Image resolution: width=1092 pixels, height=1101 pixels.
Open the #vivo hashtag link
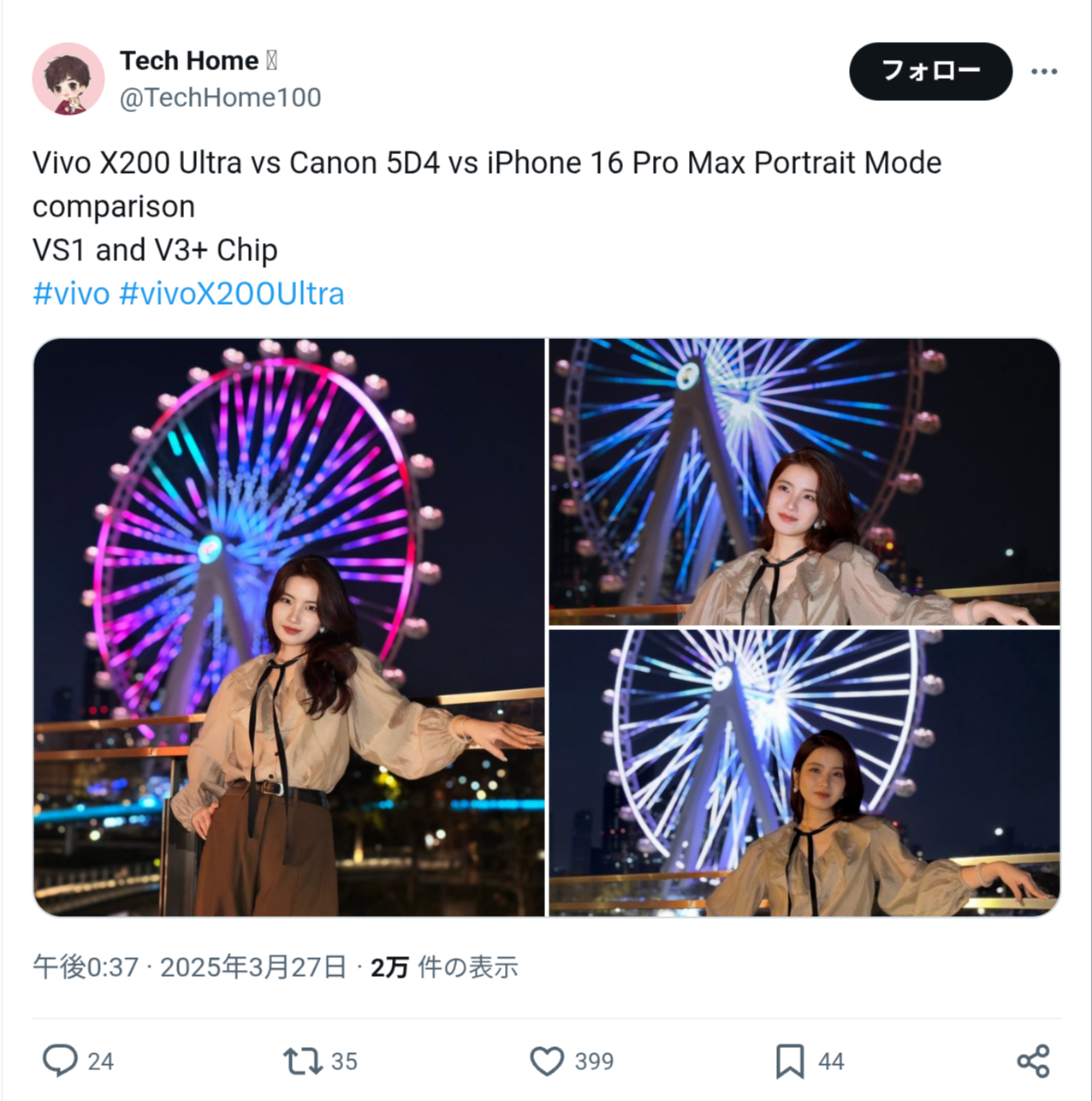(x=71, y=294)
